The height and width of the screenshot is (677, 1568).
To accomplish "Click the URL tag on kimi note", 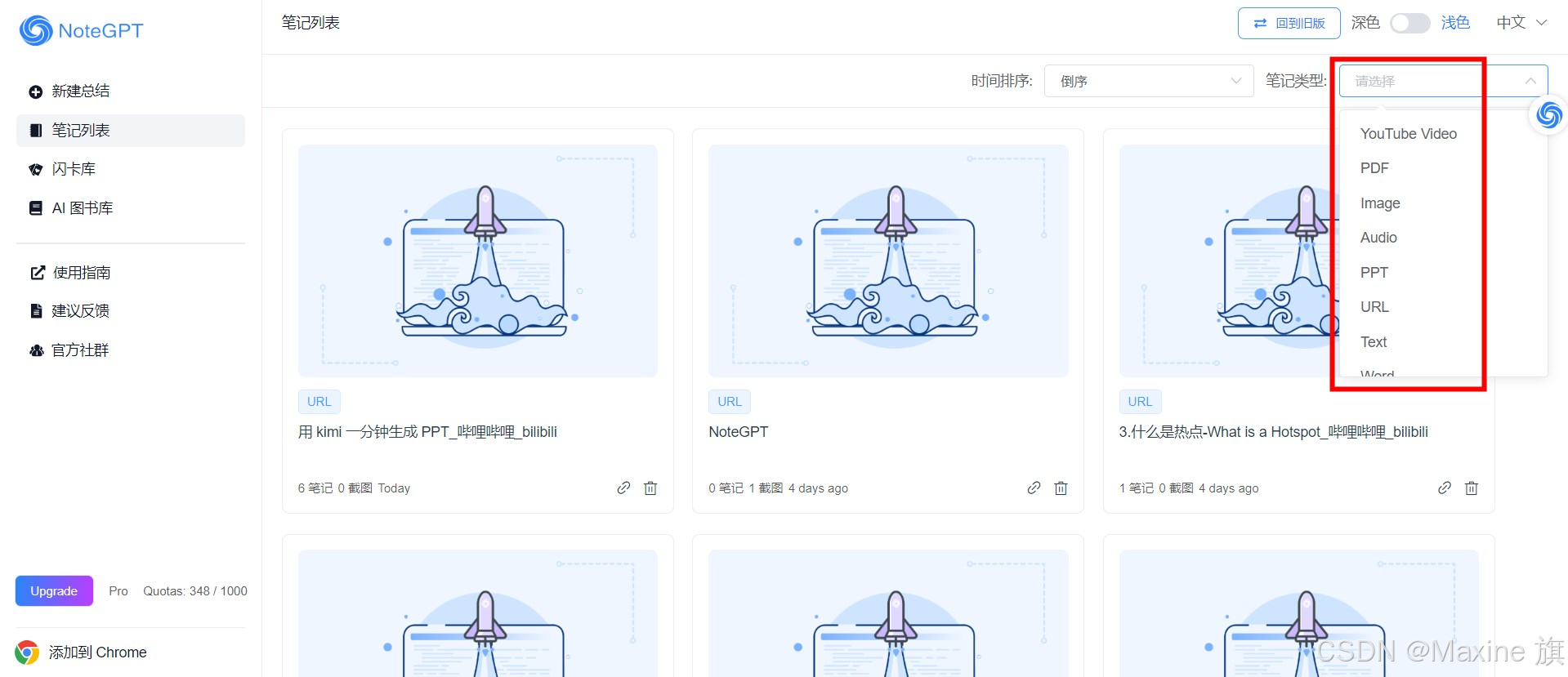I will [319, 402].
